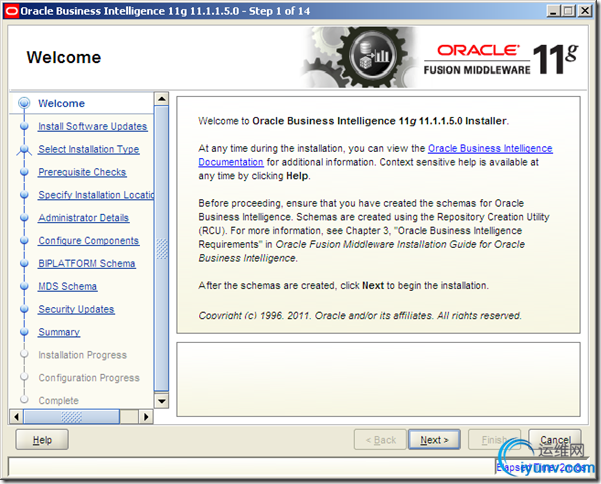The image size is (601, 484).
Task: Click the bullet icon beside MDS Schema
Action: pyautogui.click(x=24, y=286)
